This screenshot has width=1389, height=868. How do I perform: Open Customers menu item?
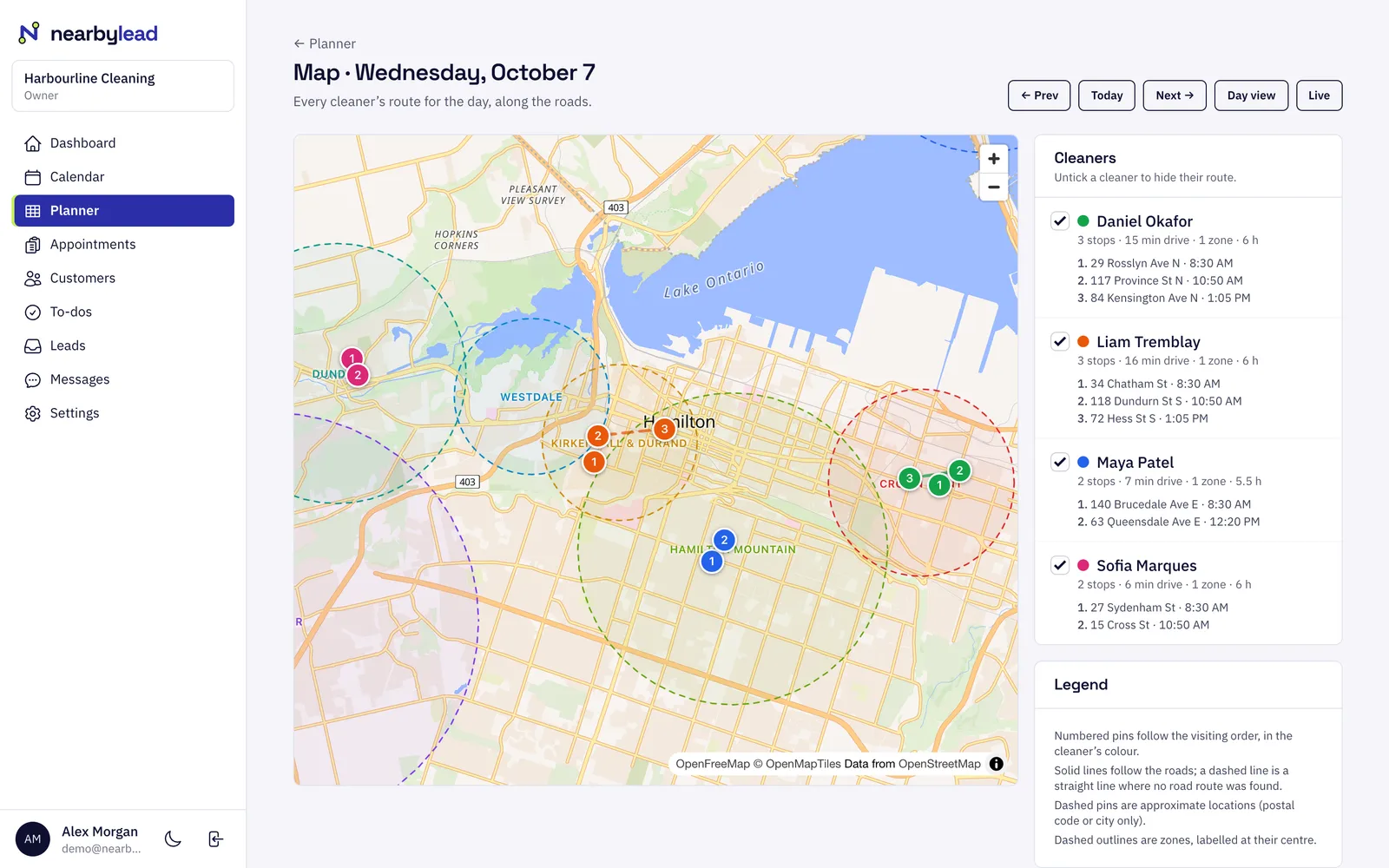(123, 279)
